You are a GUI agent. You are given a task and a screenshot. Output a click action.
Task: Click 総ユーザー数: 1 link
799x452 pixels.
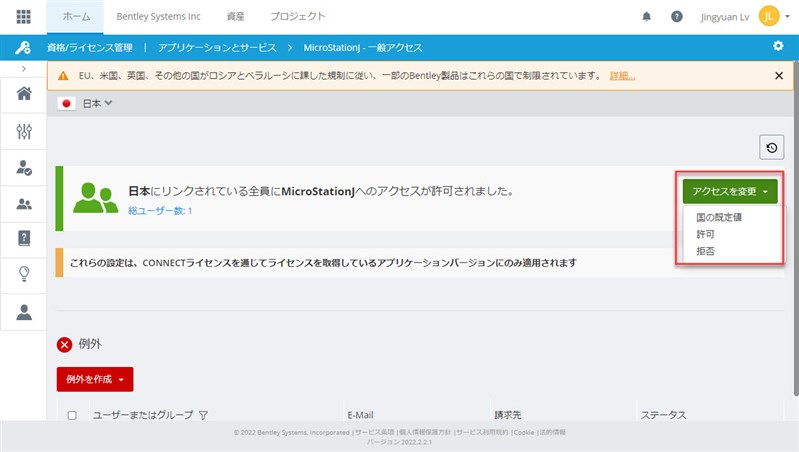(160, 211)
